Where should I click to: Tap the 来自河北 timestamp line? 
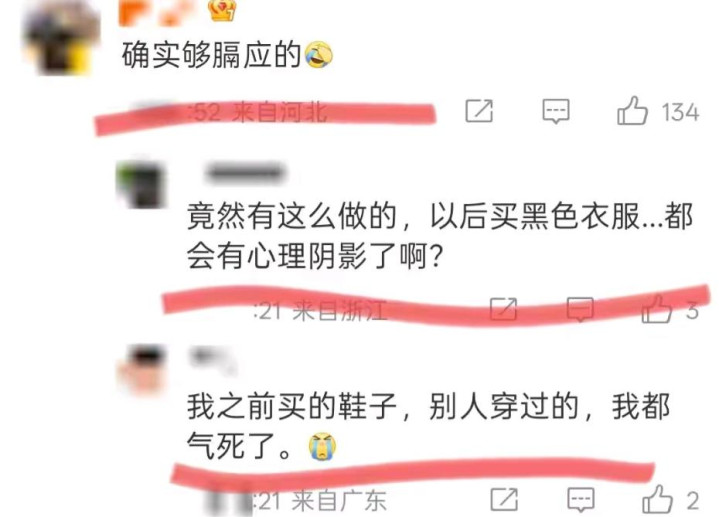(x=259, y=112)
